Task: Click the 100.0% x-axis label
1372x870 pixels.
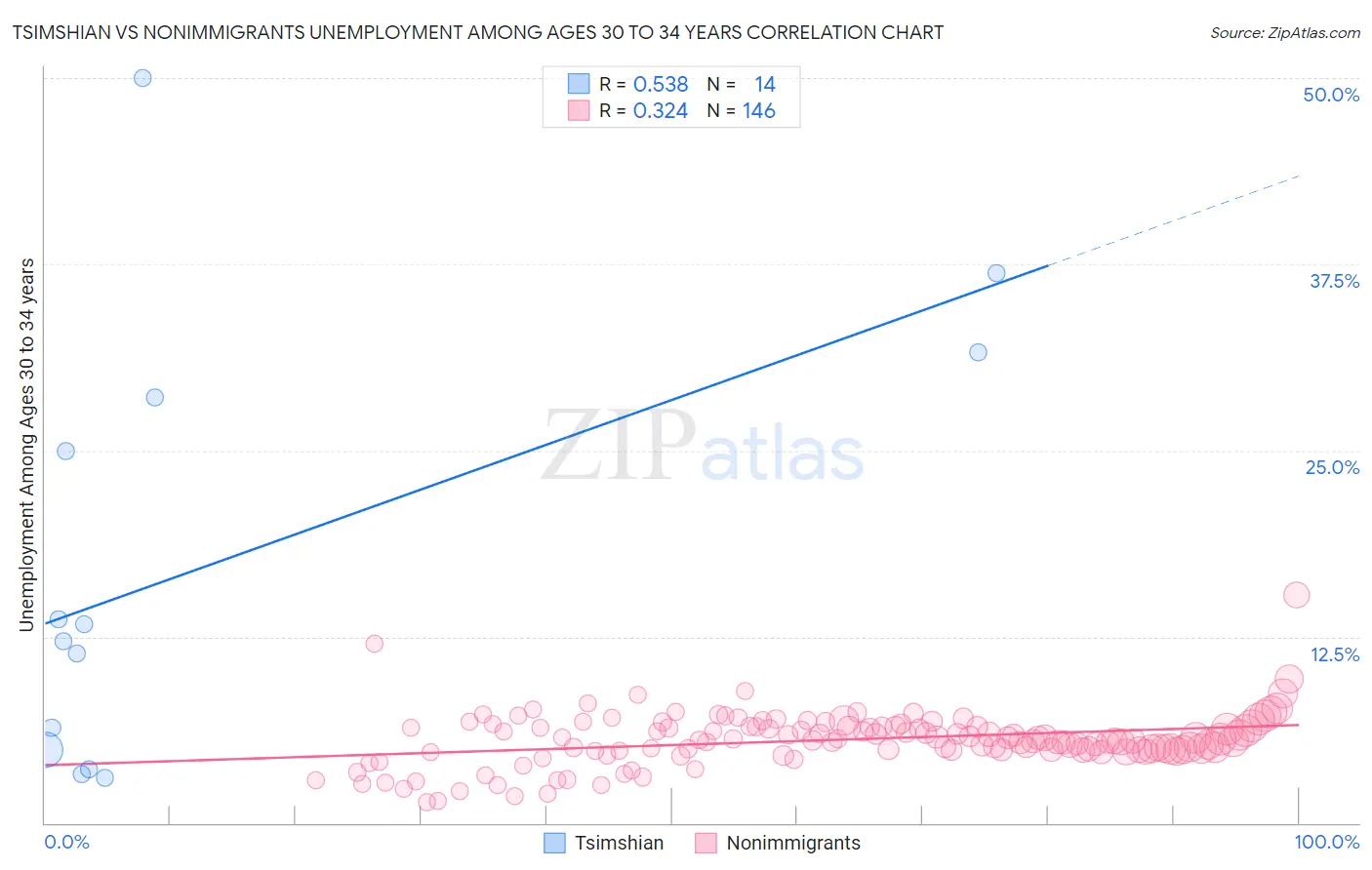Action: pyautogui.click(x=1327, y=842)
